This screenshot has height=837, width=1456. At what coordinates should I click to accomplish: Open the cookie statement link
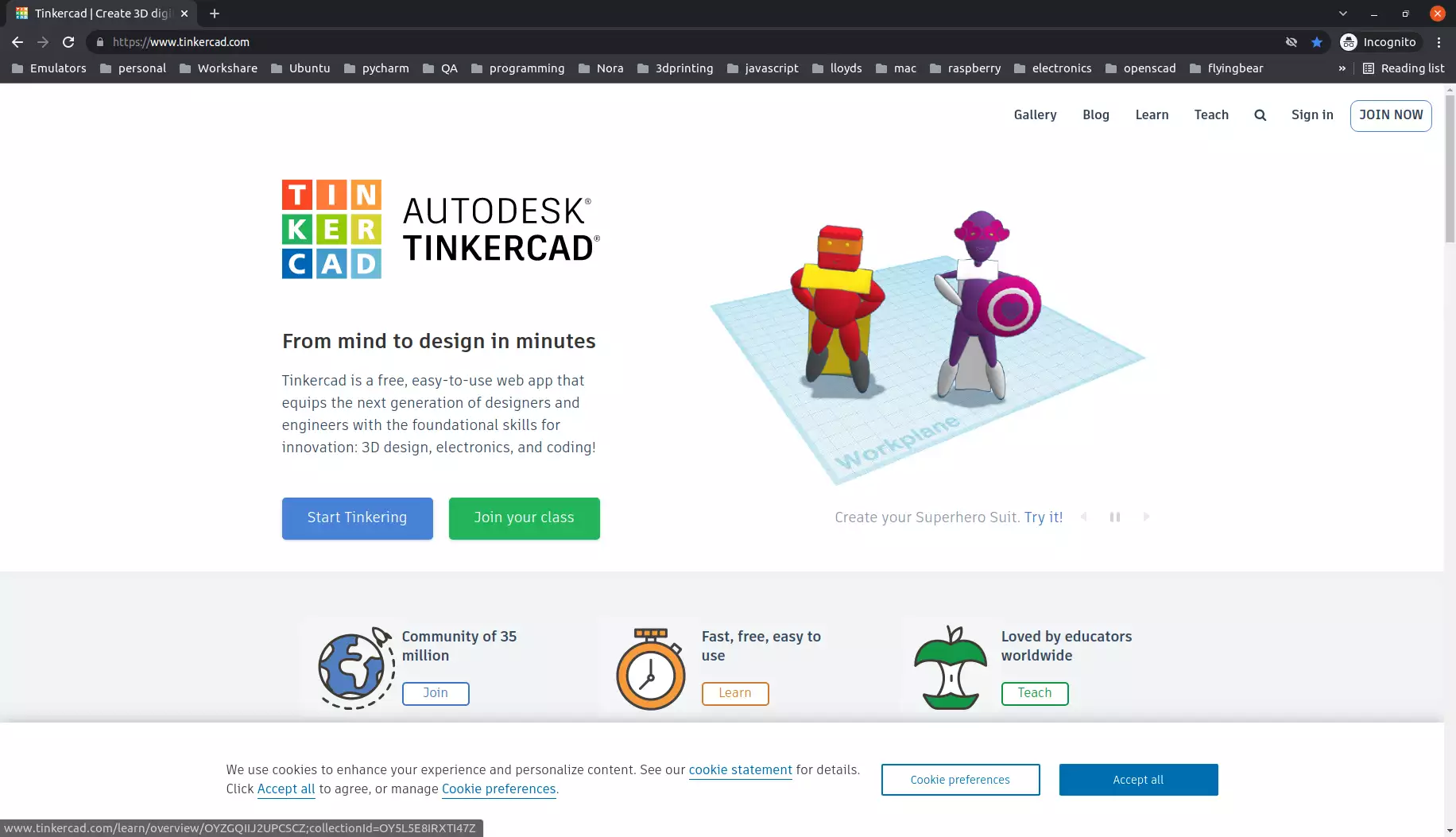740,769
